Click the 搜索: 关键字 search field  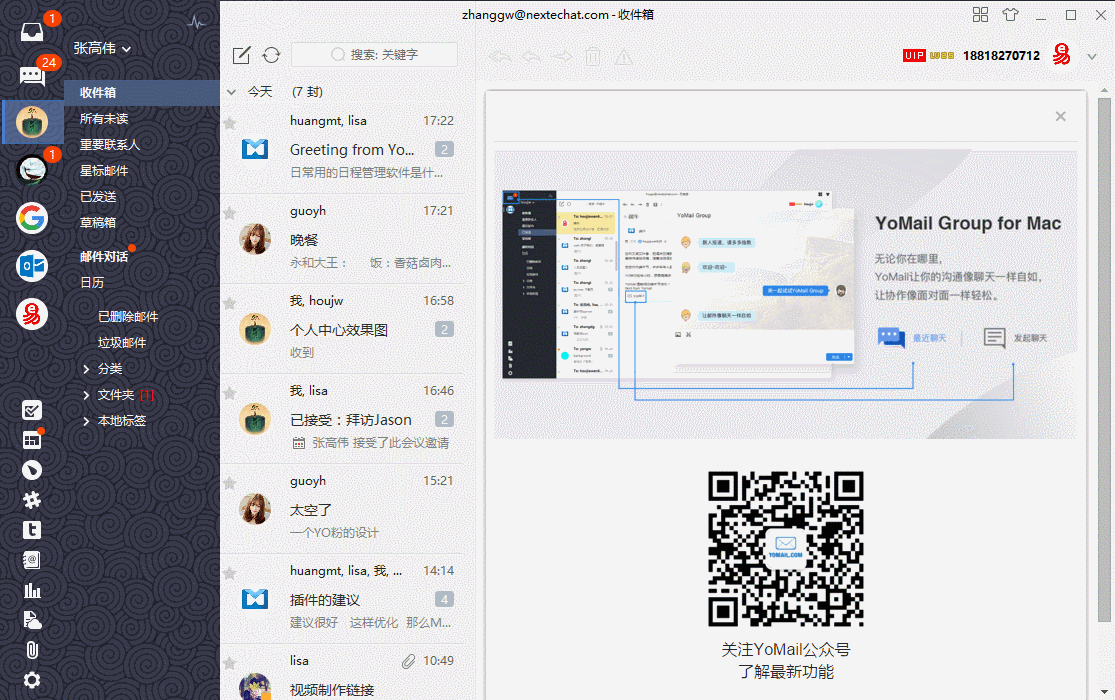tap(374, 55)
